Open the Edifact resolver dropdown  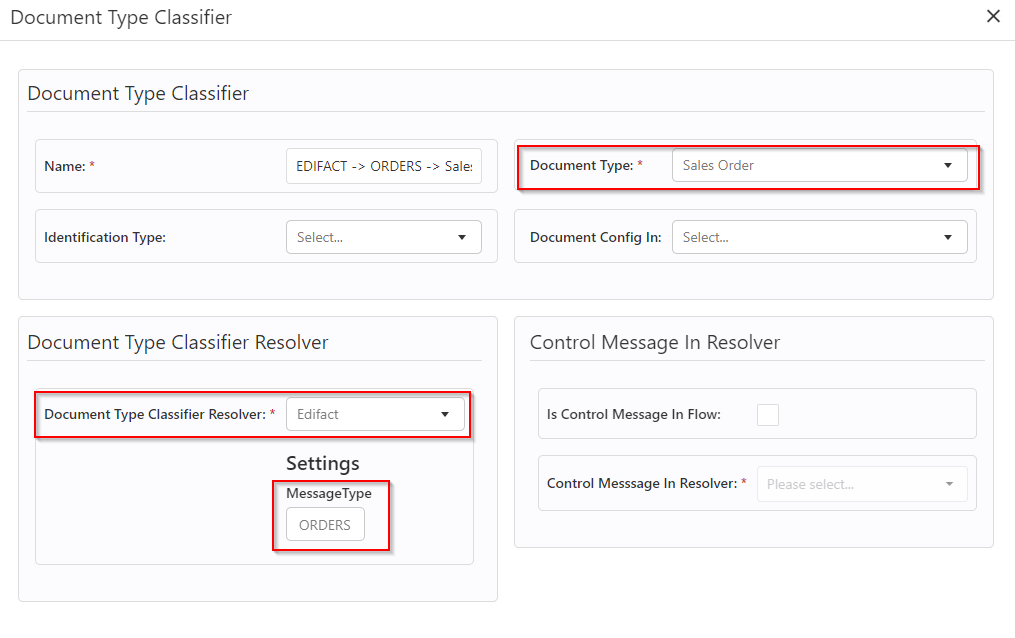pyautogui.click(x=375, y=414)
